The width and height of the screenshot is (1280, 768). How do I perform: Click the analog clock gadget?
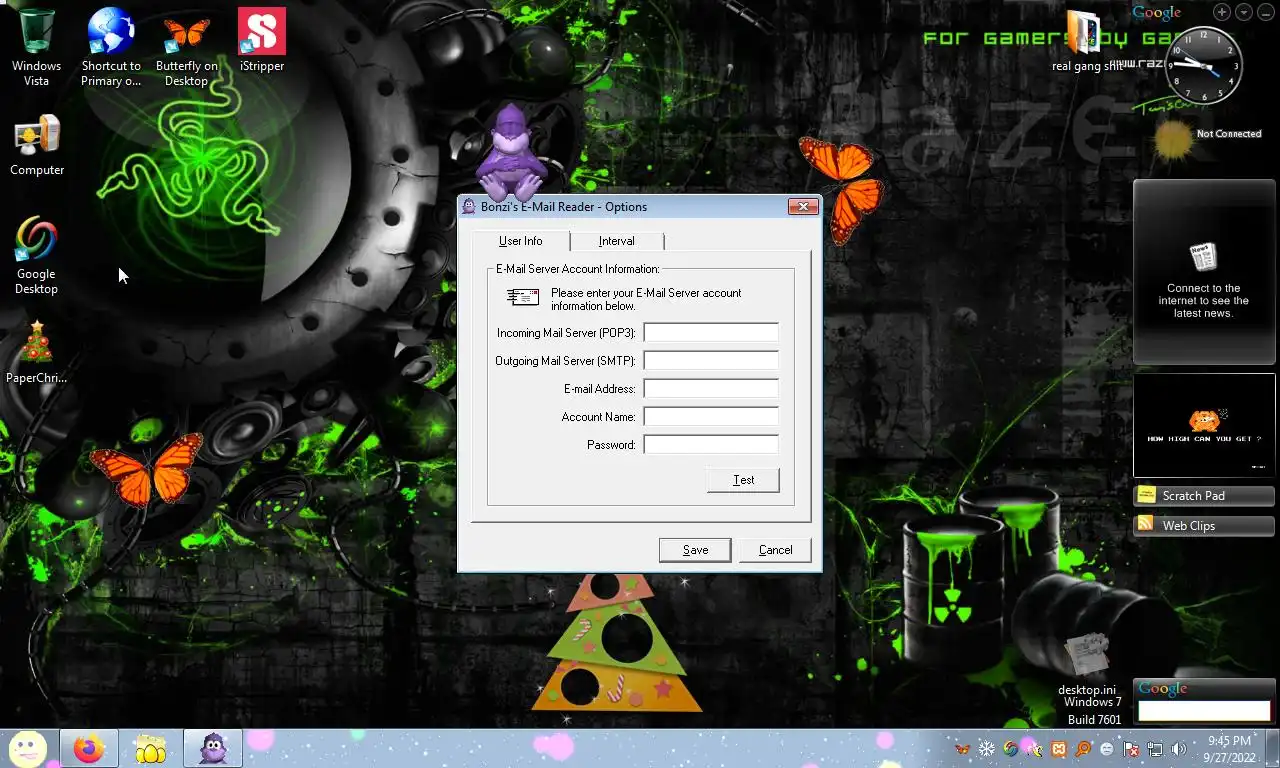pos(1204,66)
